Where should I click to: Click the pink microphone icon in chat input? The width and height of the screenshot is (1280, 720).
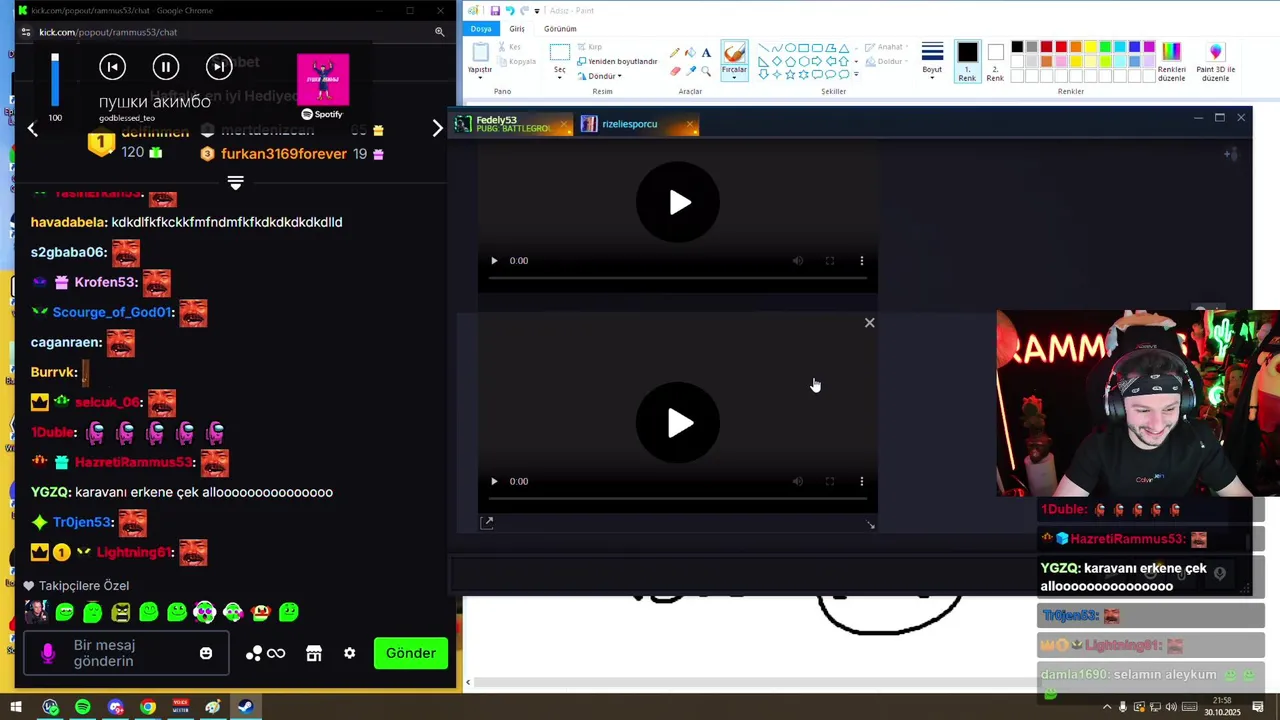[47, 653]
